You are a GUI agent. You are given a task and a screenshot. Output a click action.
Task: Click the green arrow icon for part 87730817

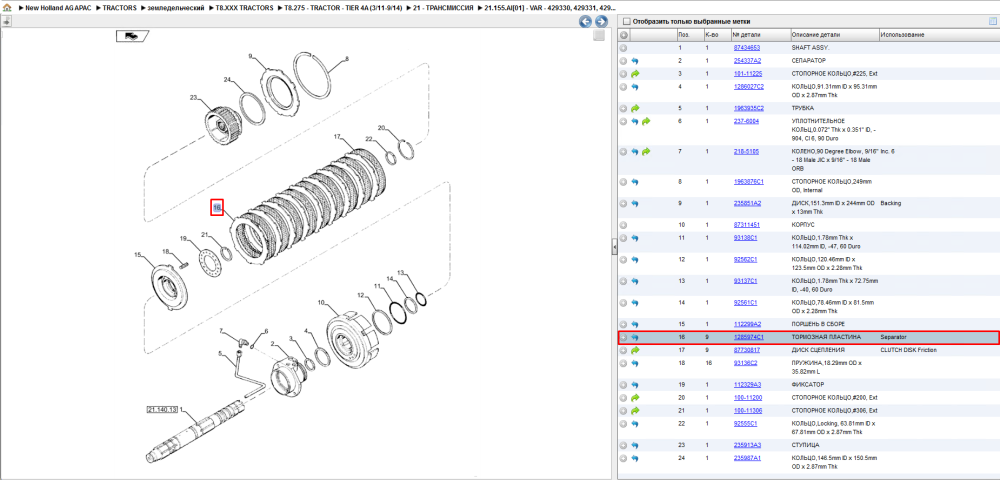pos(635,350)
